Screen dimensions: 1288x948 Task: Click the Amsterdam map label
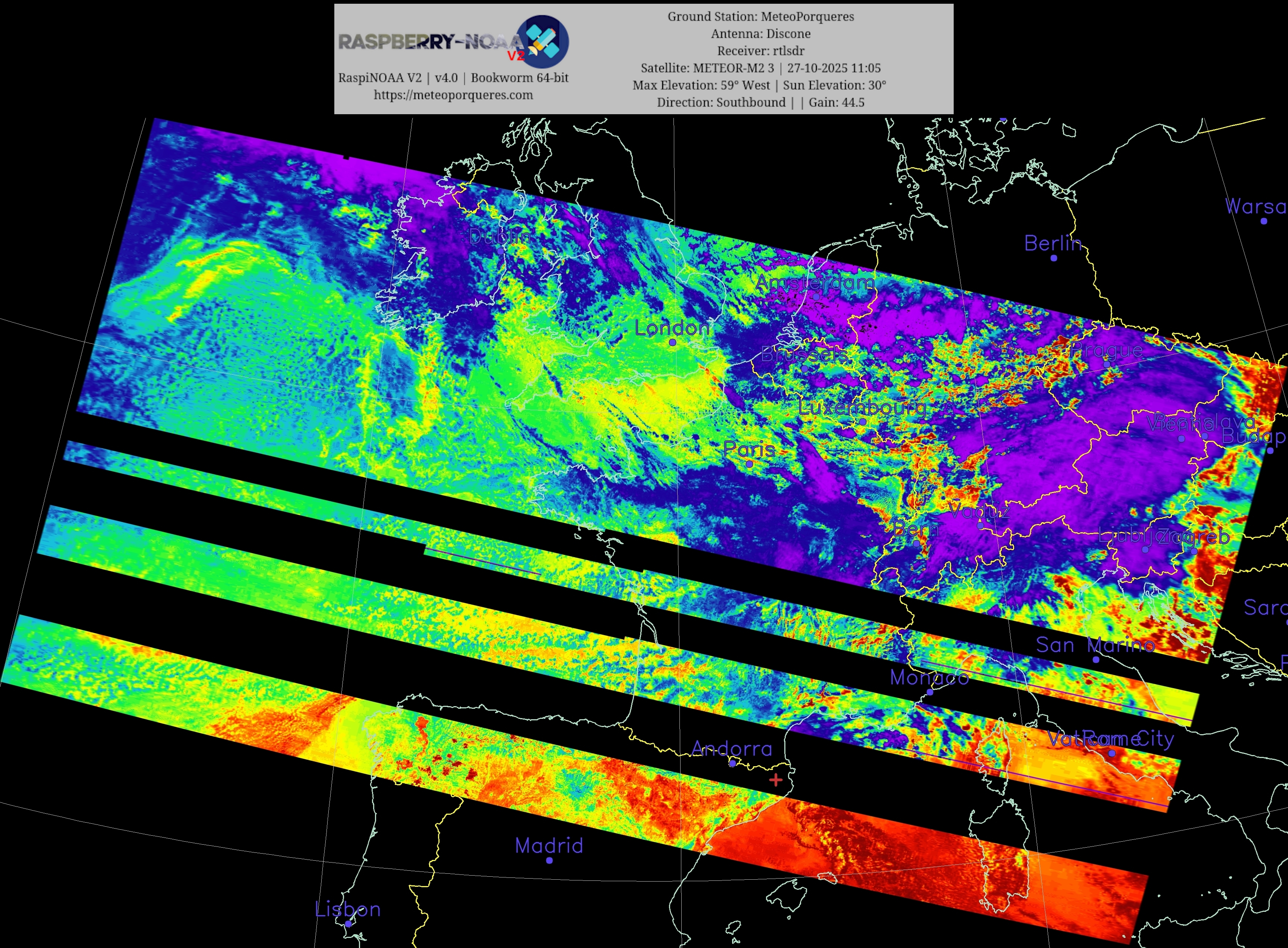click(x=815, y=282)
